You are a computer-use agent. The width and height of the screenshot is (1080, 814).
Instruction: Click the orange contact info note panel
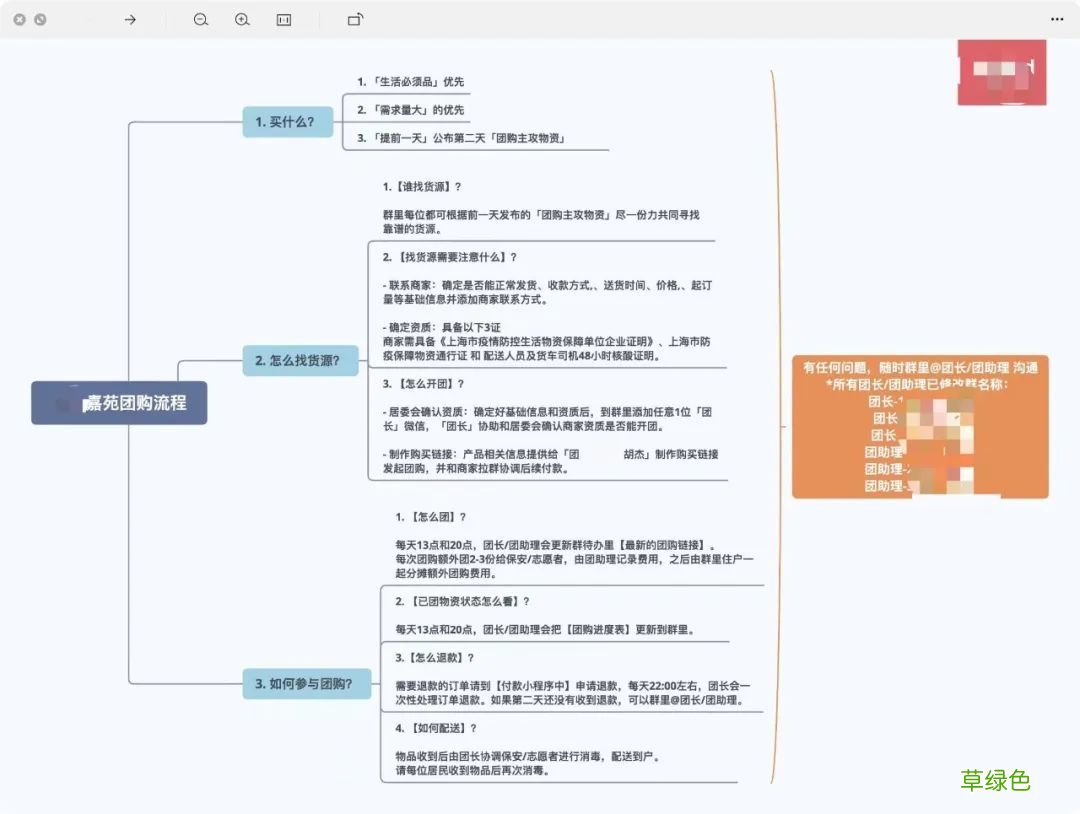coord(919,427)
